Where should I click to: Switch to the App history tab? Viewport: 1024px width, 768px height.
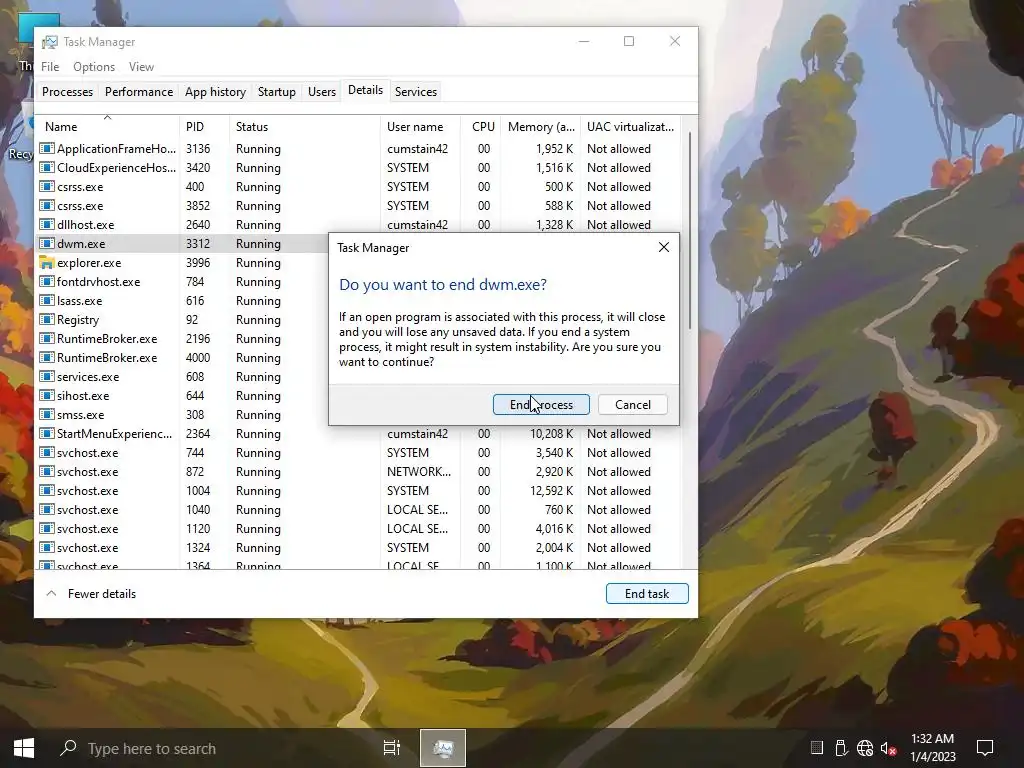coord(216,91)
